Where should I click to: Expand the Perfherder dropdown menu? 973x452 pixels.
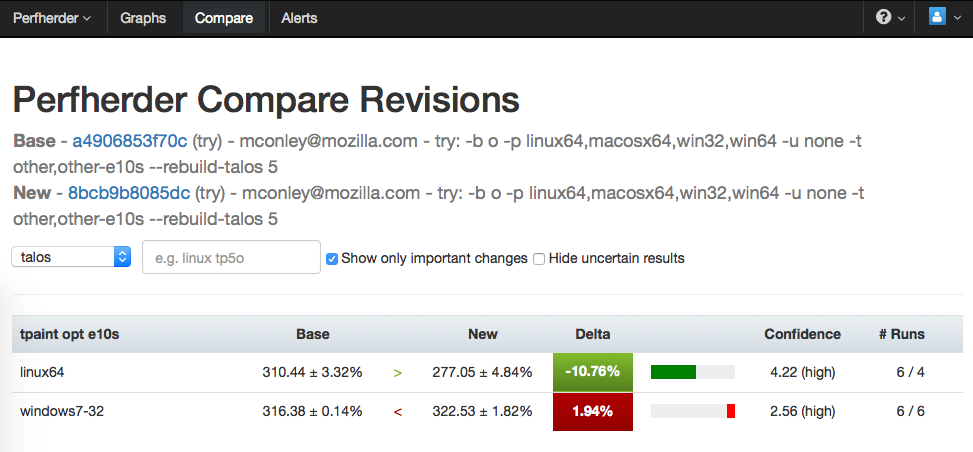pos(51,18)
